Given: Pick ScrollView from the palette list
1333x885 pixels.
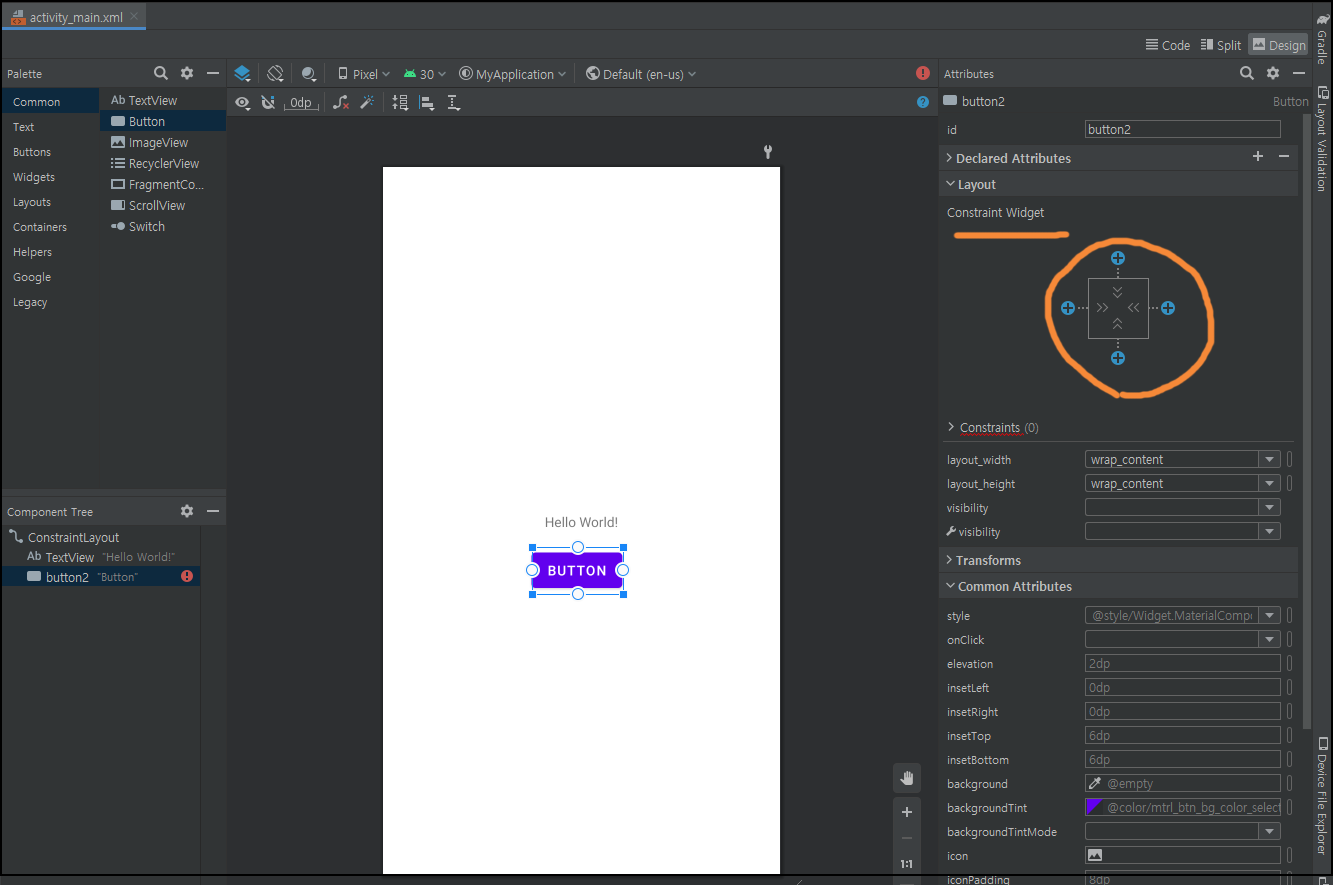Looking at the screenshot, I should 163,205.
